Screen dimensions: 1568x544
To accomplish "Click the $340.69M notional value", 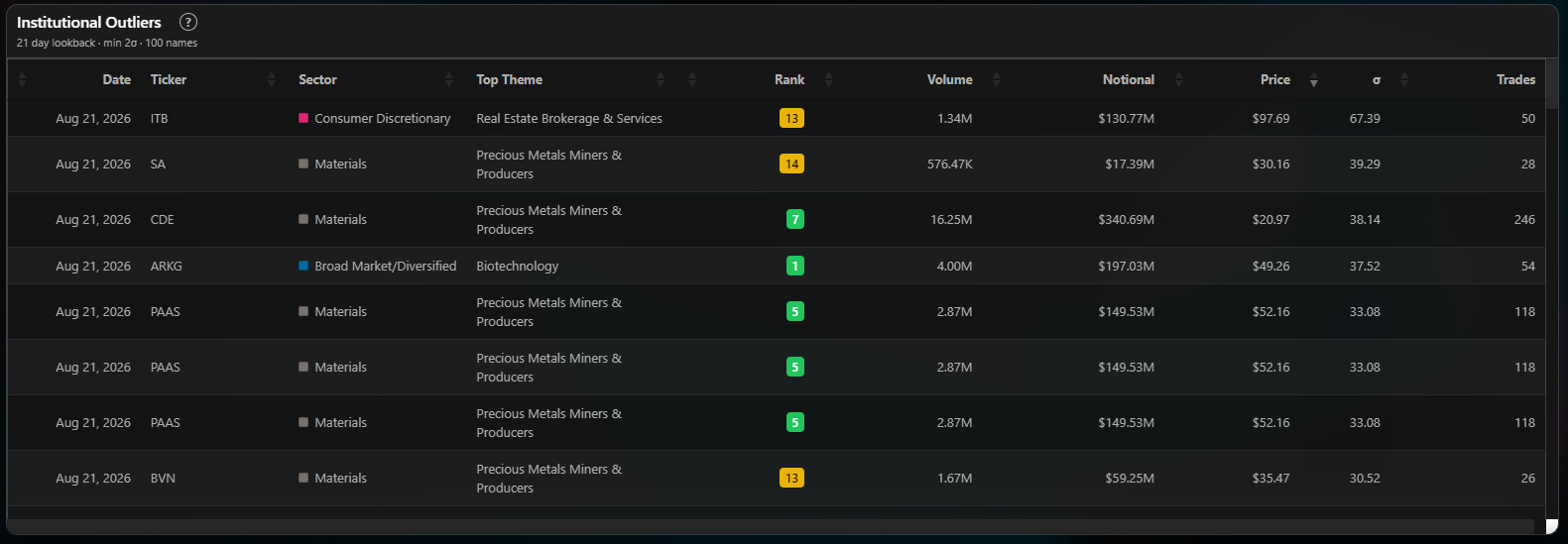I will 1126,219.
